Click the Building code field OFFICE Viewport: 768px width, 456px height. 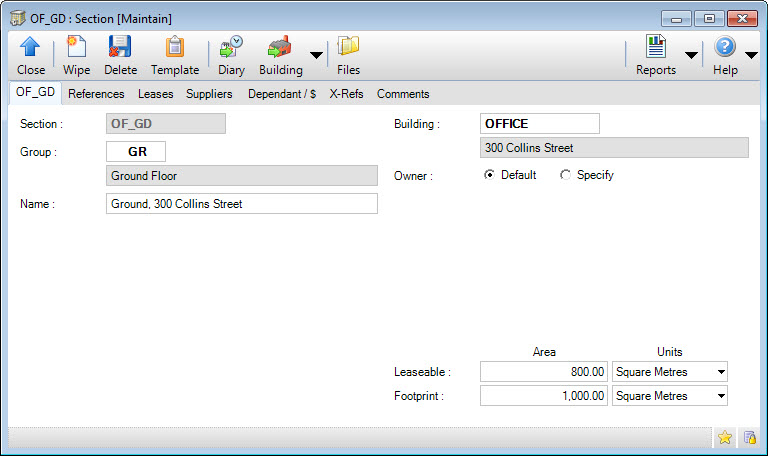click(540, 123)
